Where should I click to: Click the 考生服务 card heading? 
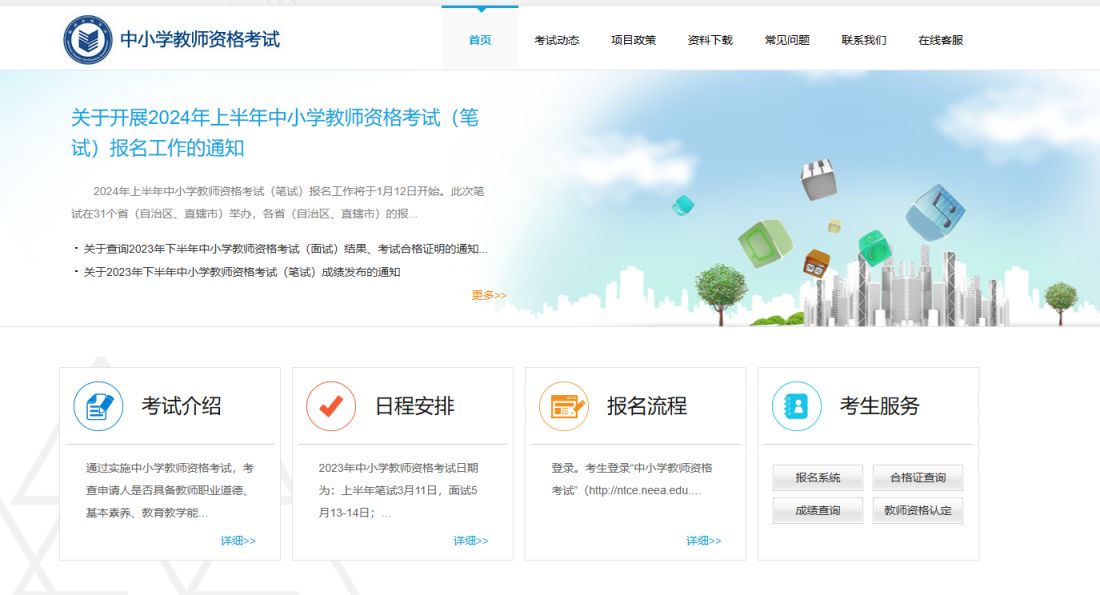(x=880, y=406)
